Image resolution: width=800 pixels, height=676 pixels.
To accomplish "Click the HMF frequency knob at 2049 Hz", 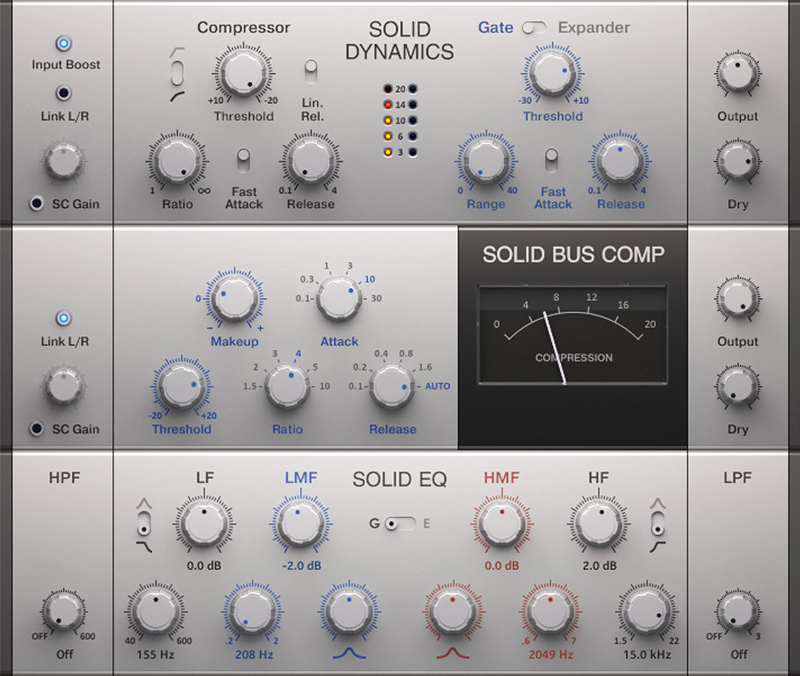I will (549, 611).
